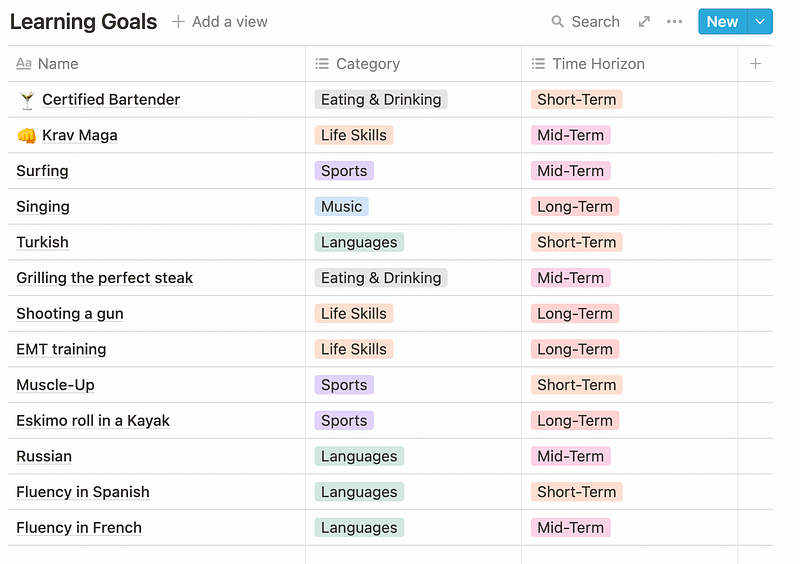Viewport: 800px width, 564px height.
Task: Click the list icon in Category header
Action: [x=322, y=64]
